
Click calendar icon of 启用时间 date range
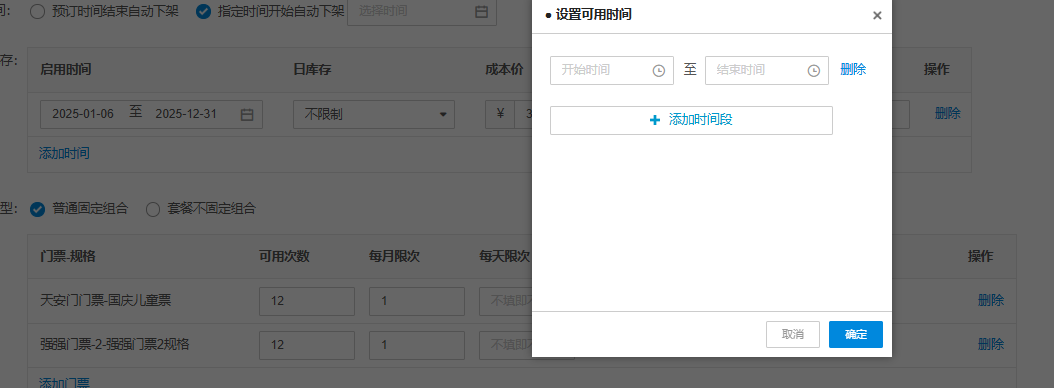tap(247, 114)
